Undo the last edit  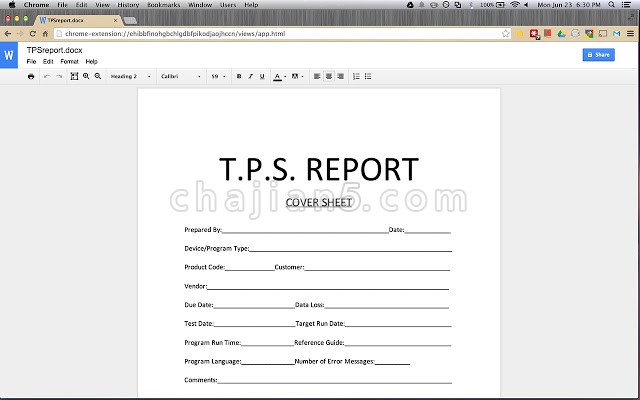coord(47,76)
